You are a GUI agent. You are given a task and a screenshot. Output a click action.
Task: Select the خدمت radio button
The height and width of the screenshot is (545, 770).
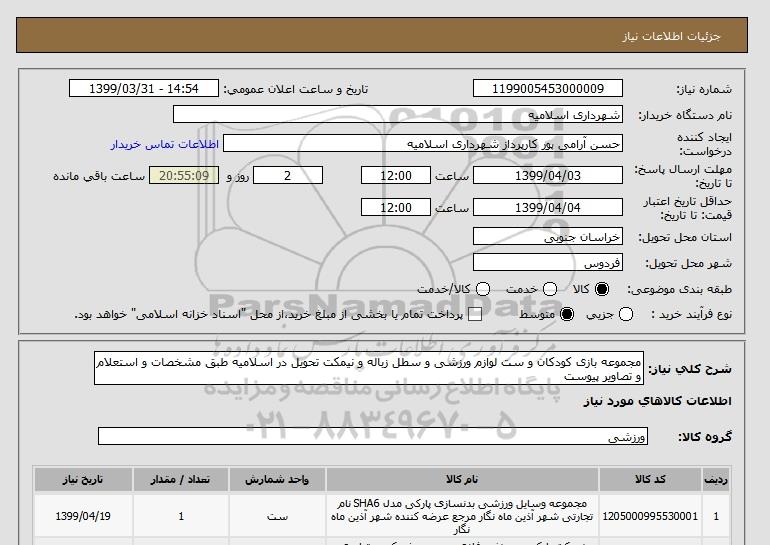(550, 289)
